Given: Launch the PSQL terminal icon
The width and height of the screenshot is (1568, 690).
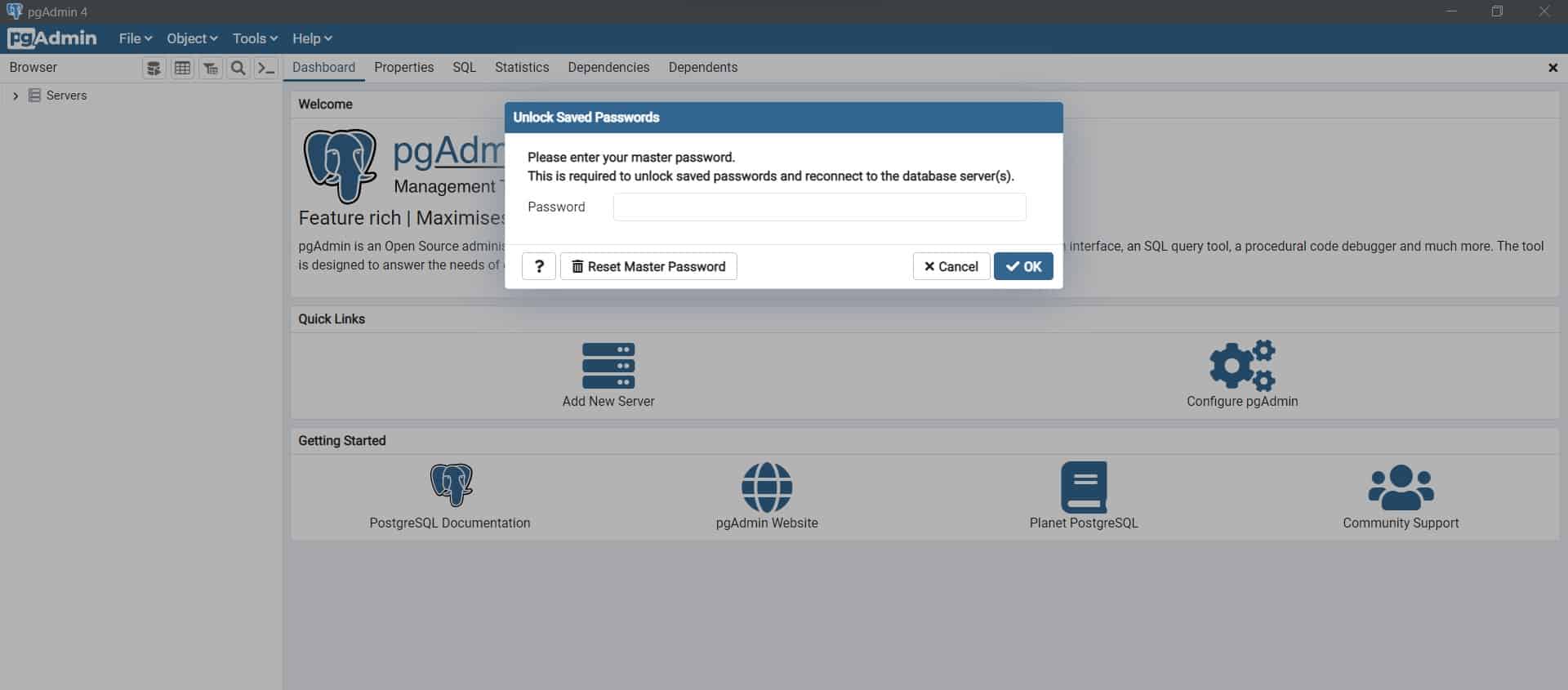Looking at the screenshot, I should [265, 69].
